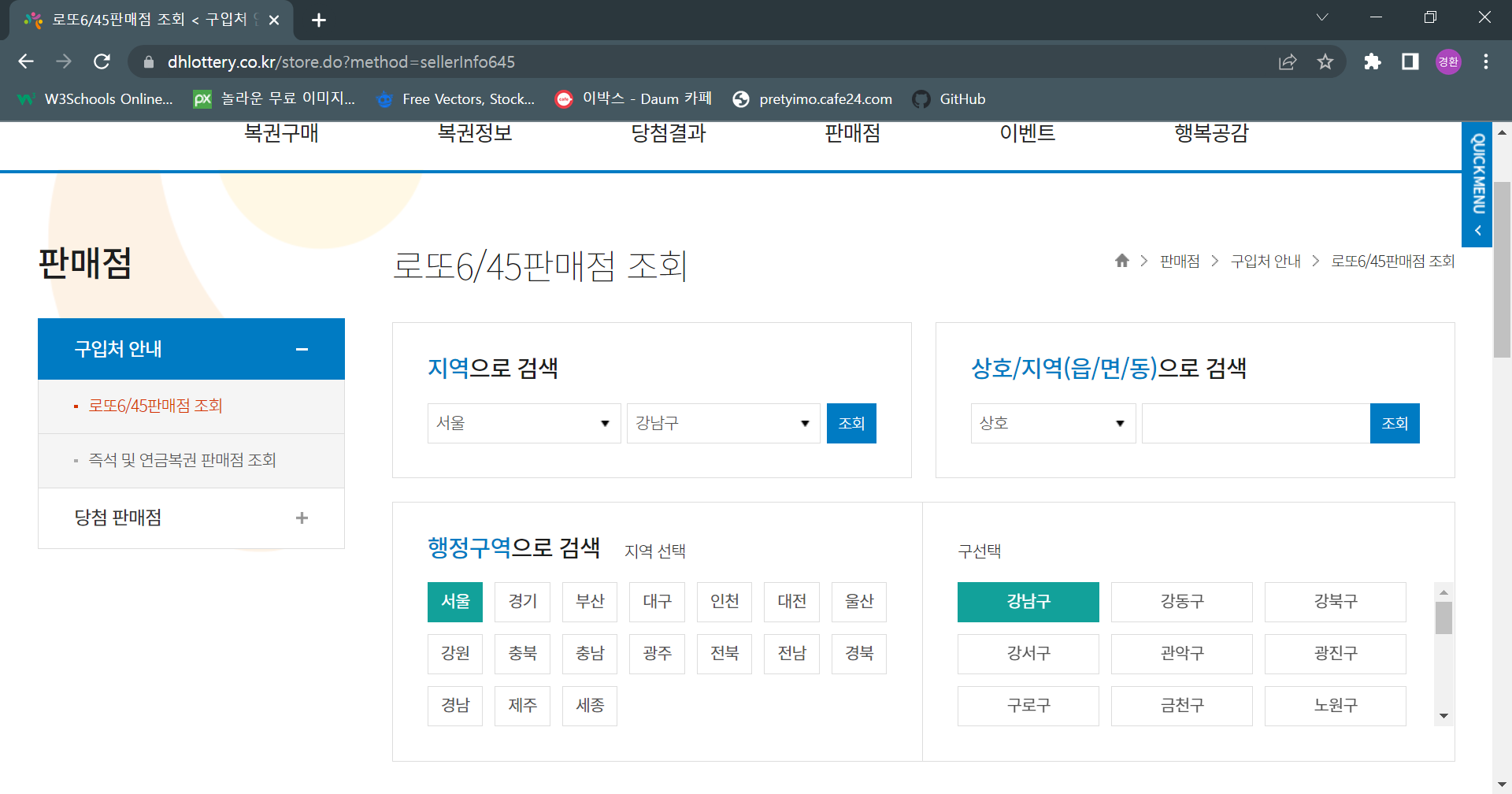This screenshot has width=1512, height=794.
Task: Click the browser forward arrow
Action: tap(64, 61)
